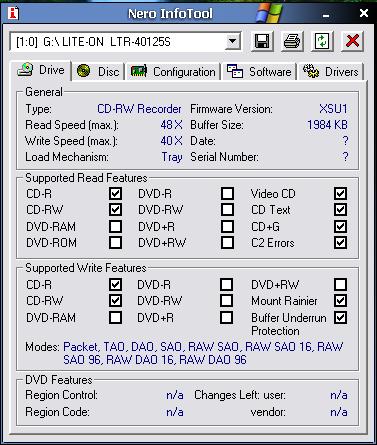Image resolution: width=377 pixels, height=445 pixels.
Task: Toggle DVD+RW read feature checkbox
Action: click(x=227, y=243)
